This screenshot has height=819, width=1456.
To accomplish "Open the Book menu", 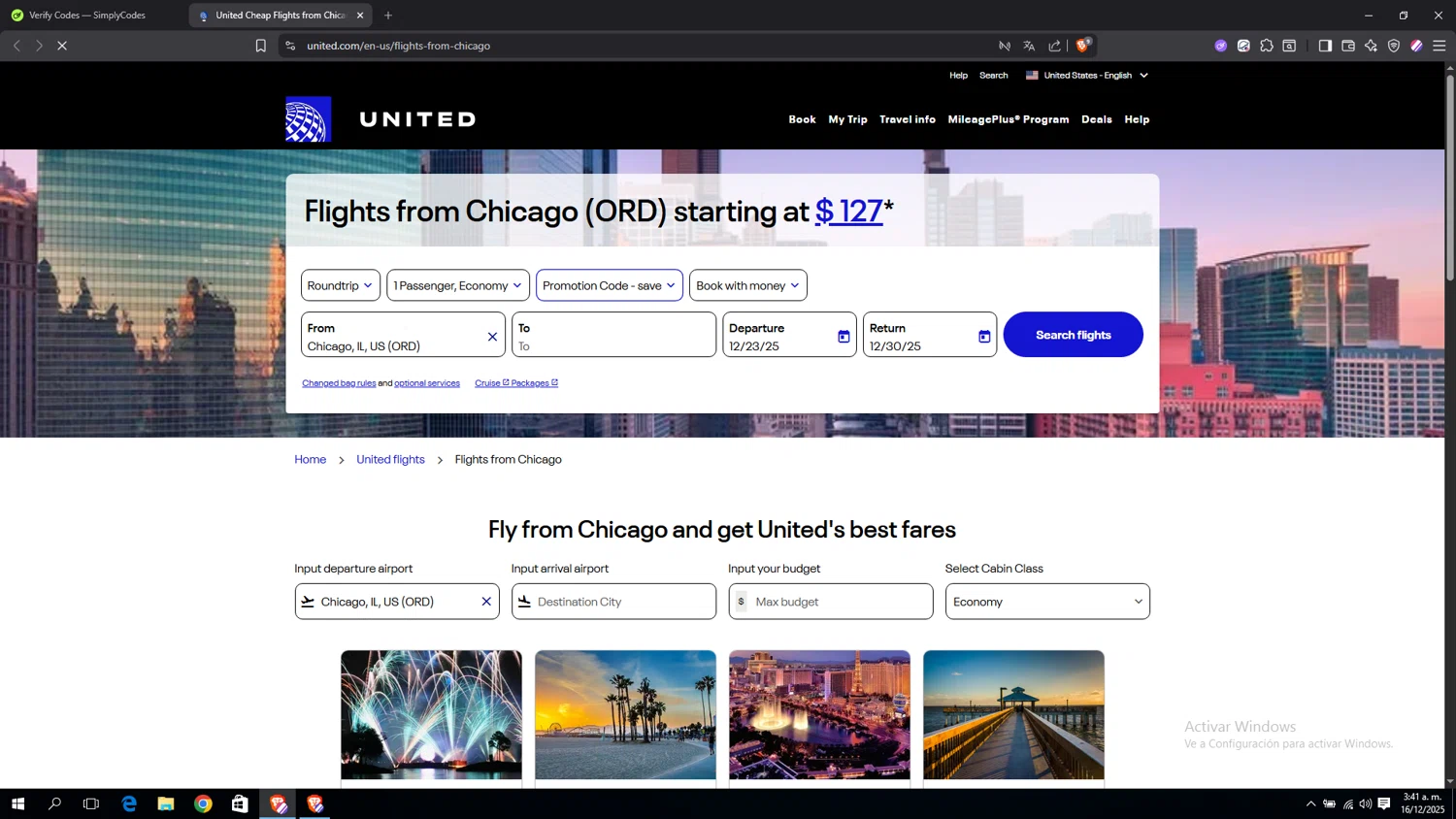I will [x=802, y=119].
